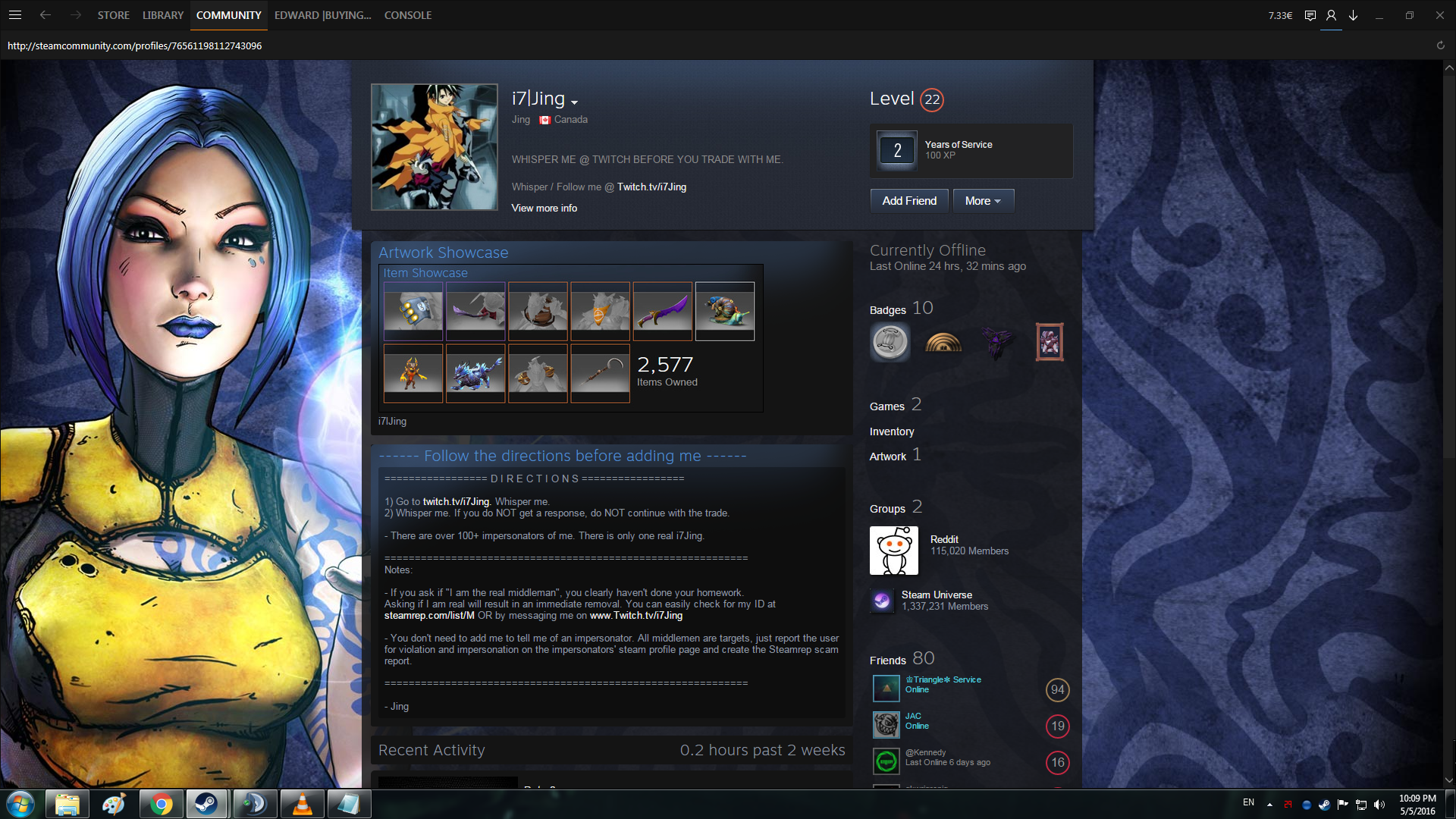This screenshot has width=1456, height=819.
Task: Select the purple dagger item thumbnail
Action: (662, 311)
